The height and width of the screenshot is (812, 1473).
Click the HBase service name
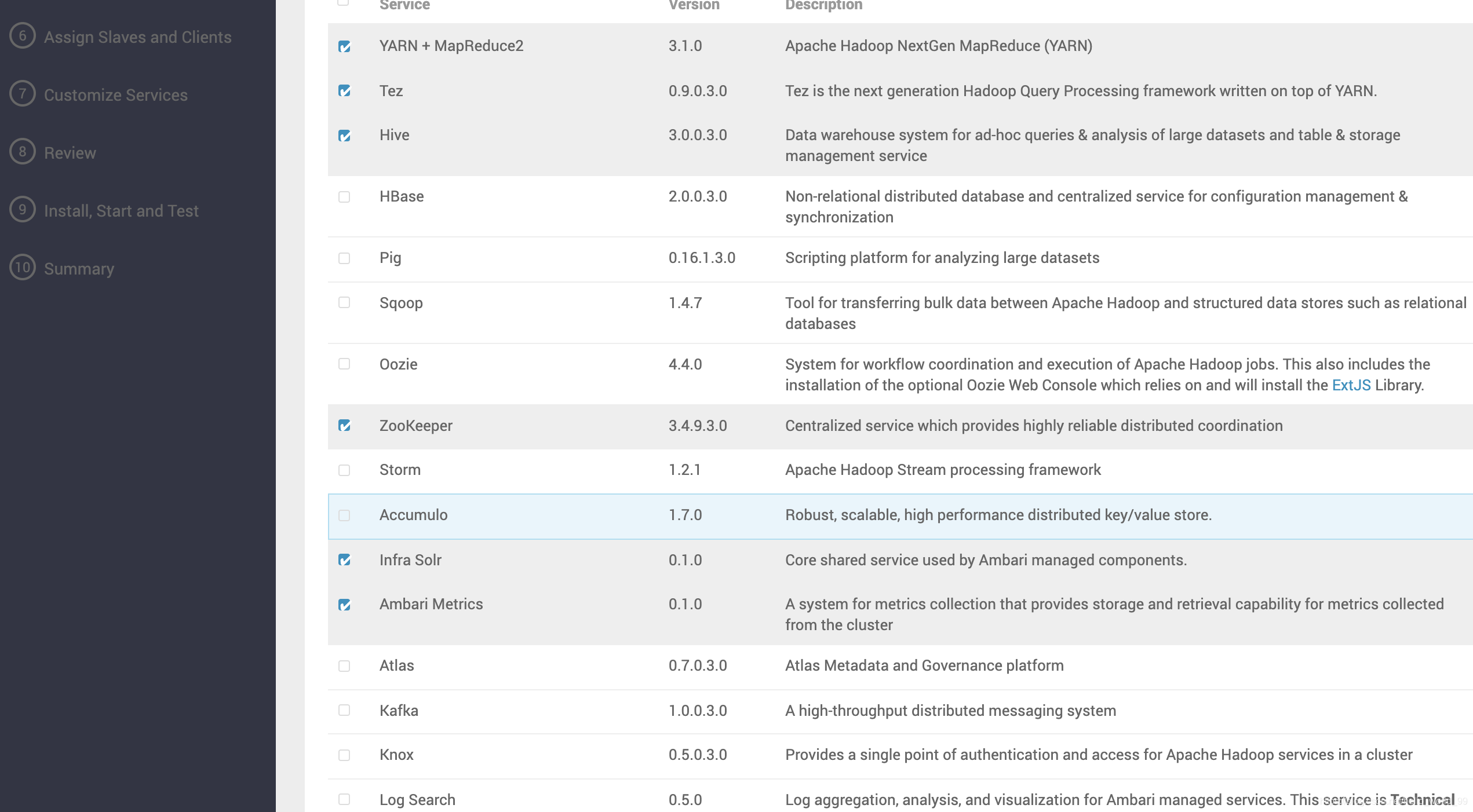[x=402, y=196]
